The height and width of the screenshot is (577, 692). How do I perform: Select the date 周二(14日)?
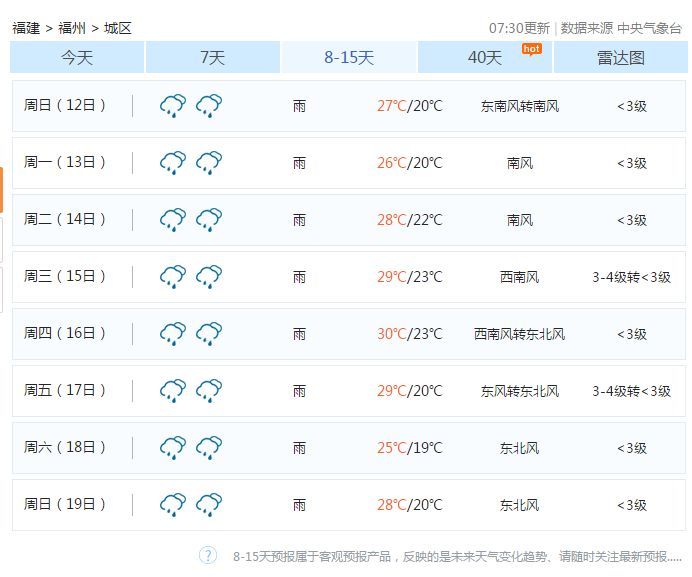point(64,219)
